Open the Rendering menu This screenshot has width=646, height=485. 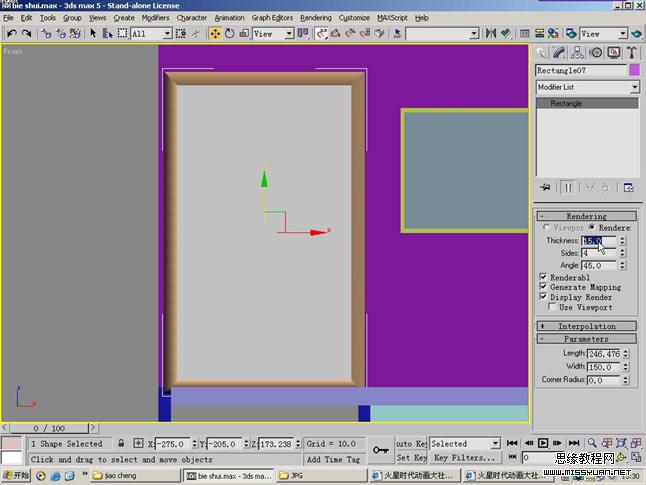point(316,18)
